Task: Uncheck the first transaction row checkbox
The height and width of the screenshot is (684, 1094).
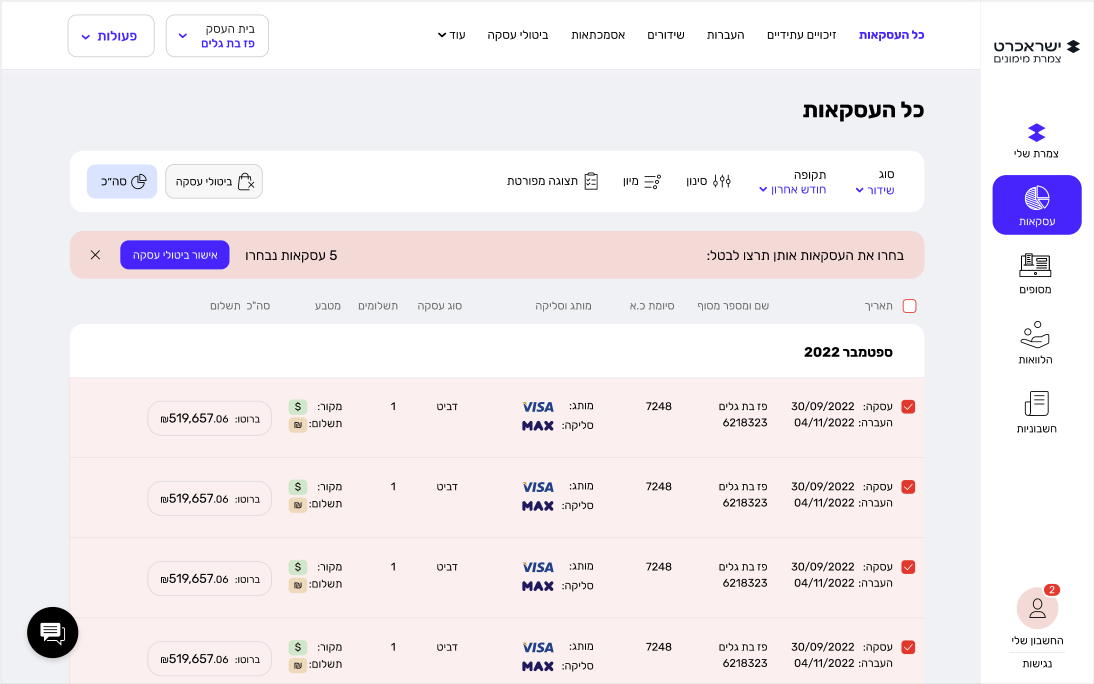Action: tap(908, 407)
